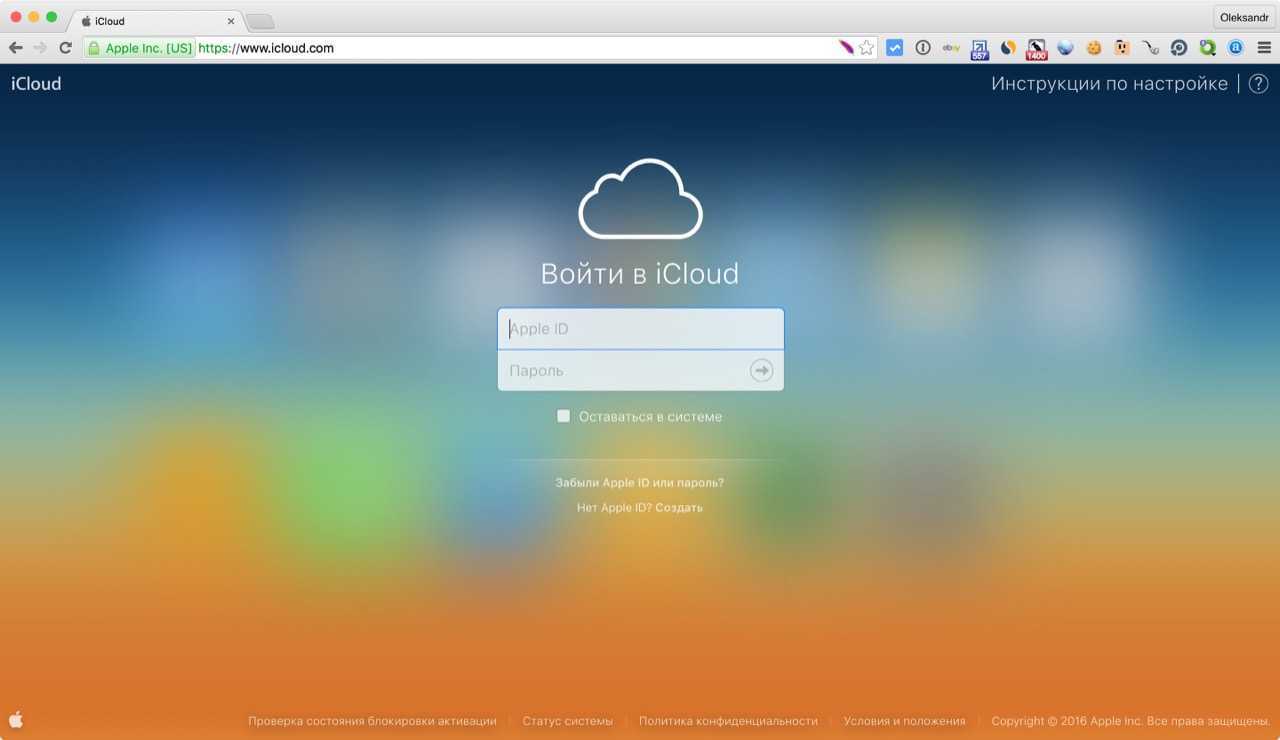The height and width of the screenshot is (740, 1280).
Task: Enable the "Оставаться в системе" checkbox
Action: coord(564,416)
